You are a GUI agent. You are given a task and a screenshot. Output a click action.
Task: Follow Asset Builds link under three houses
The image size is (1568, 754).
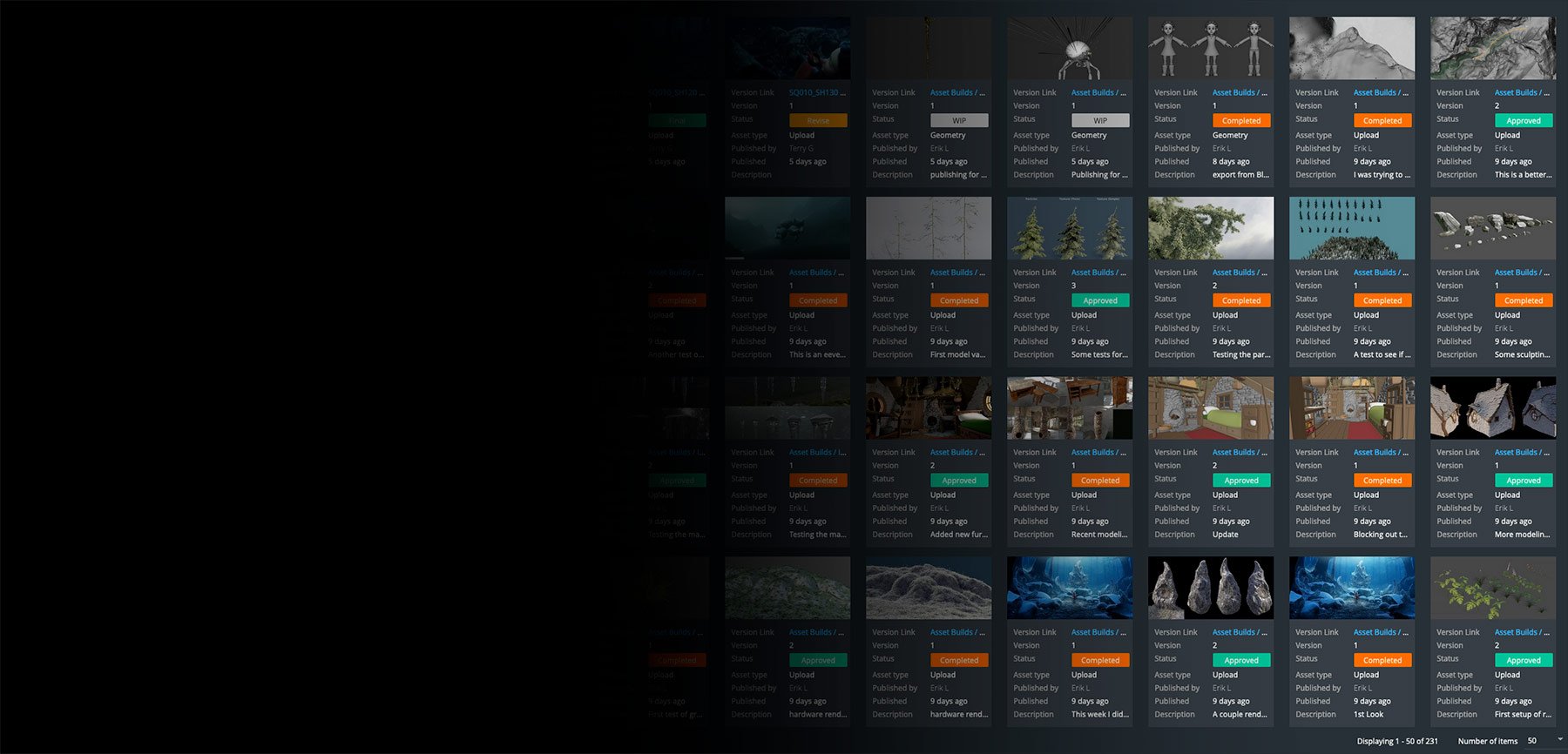pyautogui.click(x=1522, y=453)
